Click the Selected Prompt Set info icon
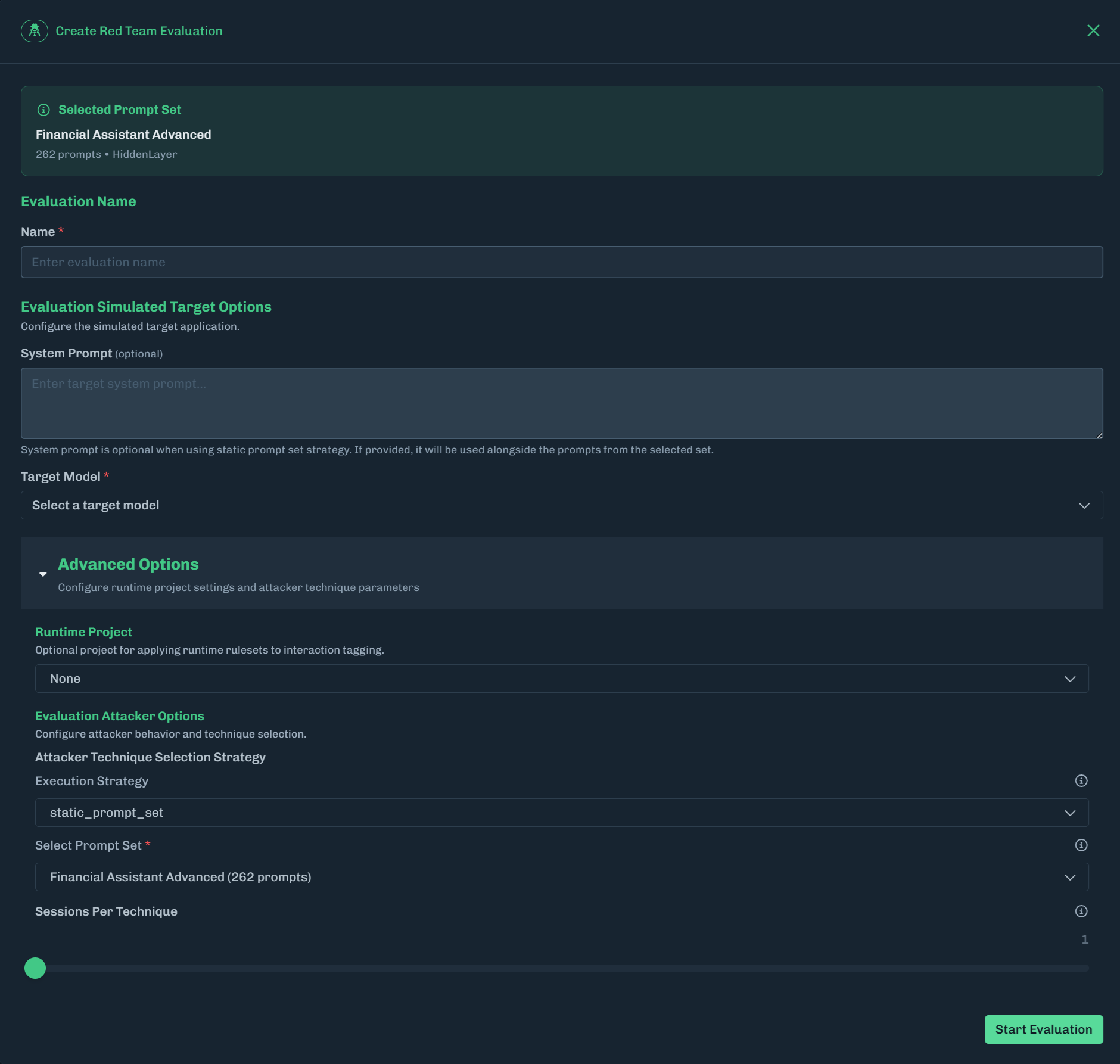The width and height of the screenshot is (1120, 1064). (43, 110)
